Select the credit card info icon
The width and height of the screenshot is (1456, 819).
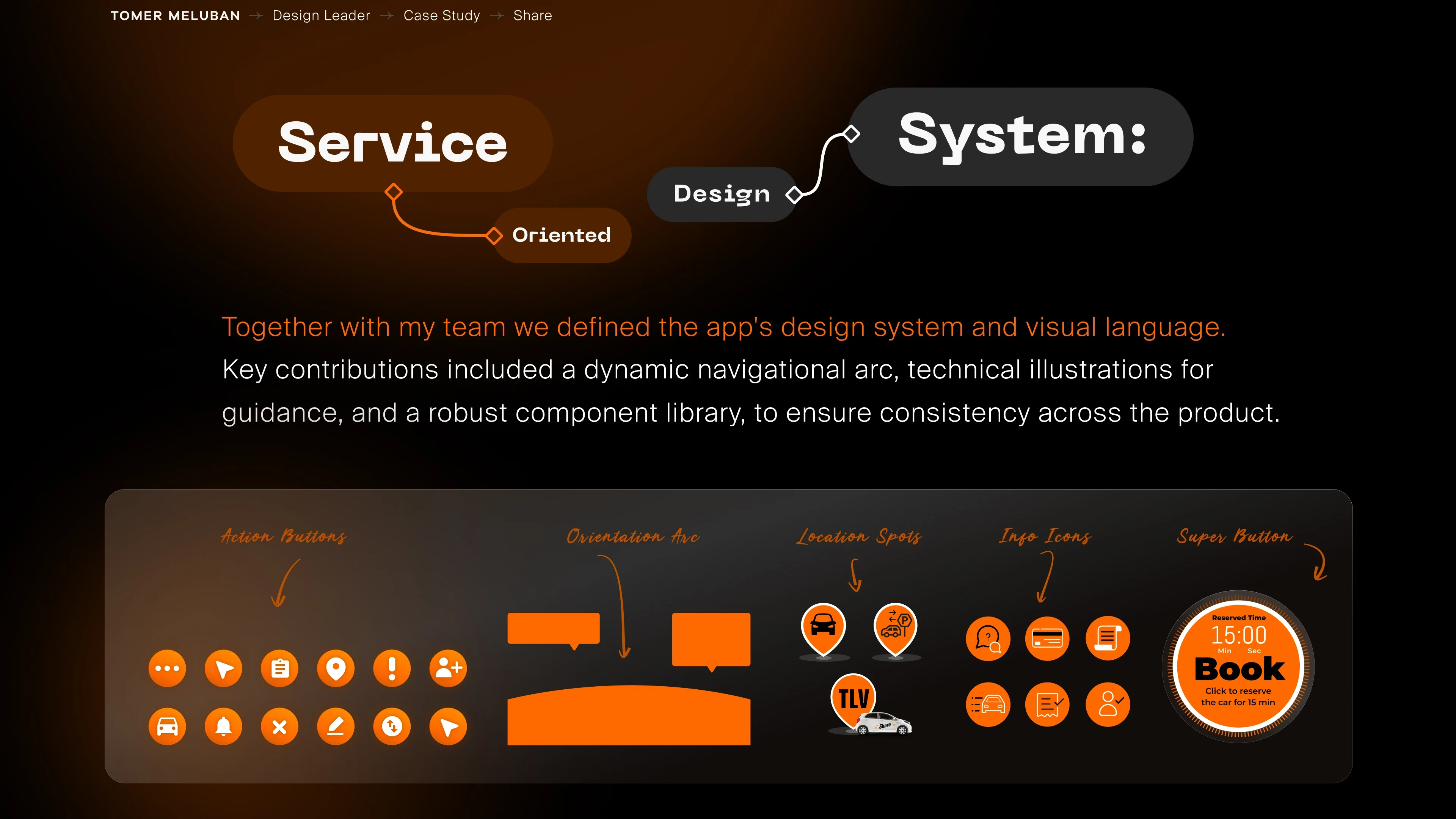pos(1047,639)
